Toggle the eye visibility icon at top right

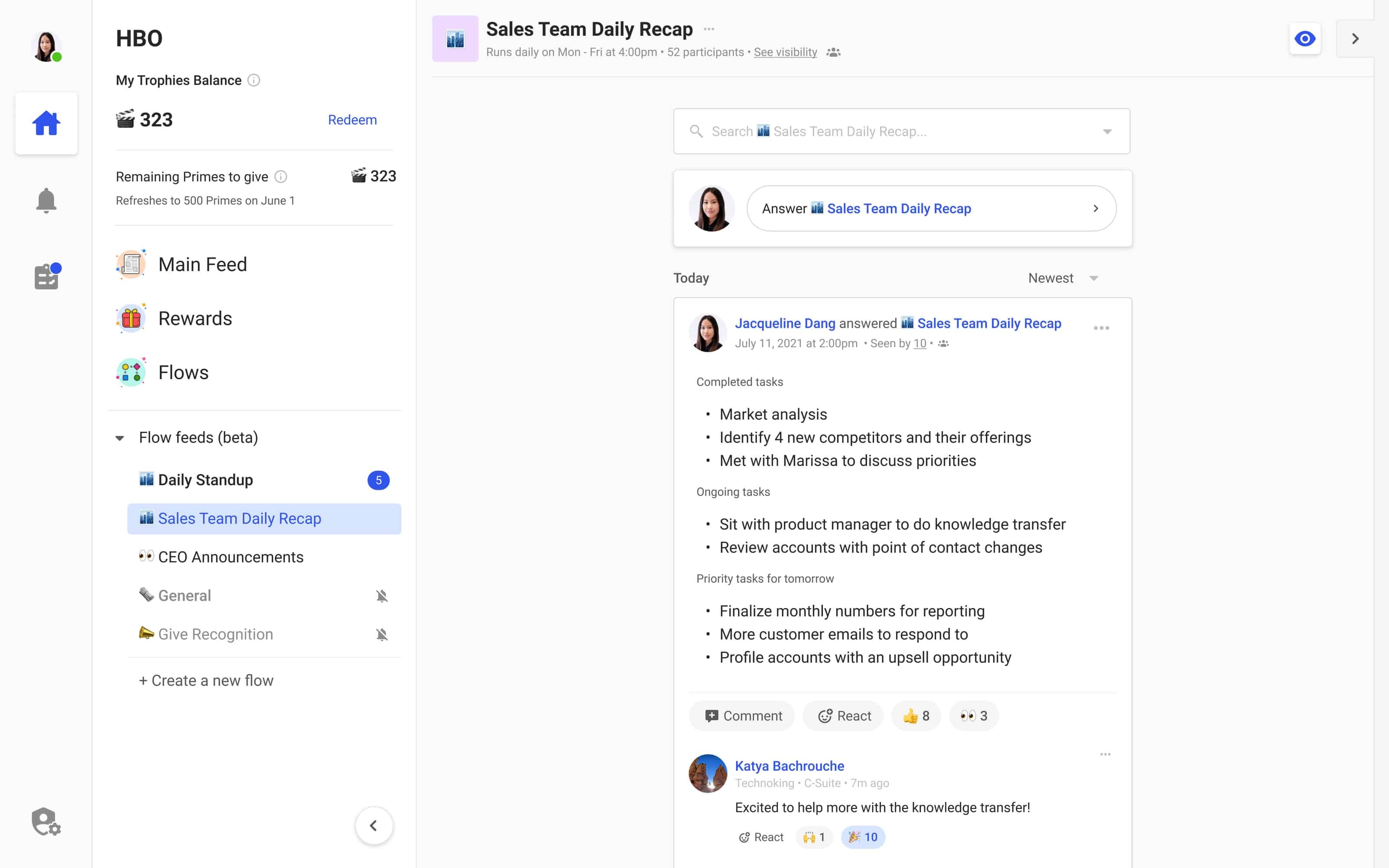1305,39
